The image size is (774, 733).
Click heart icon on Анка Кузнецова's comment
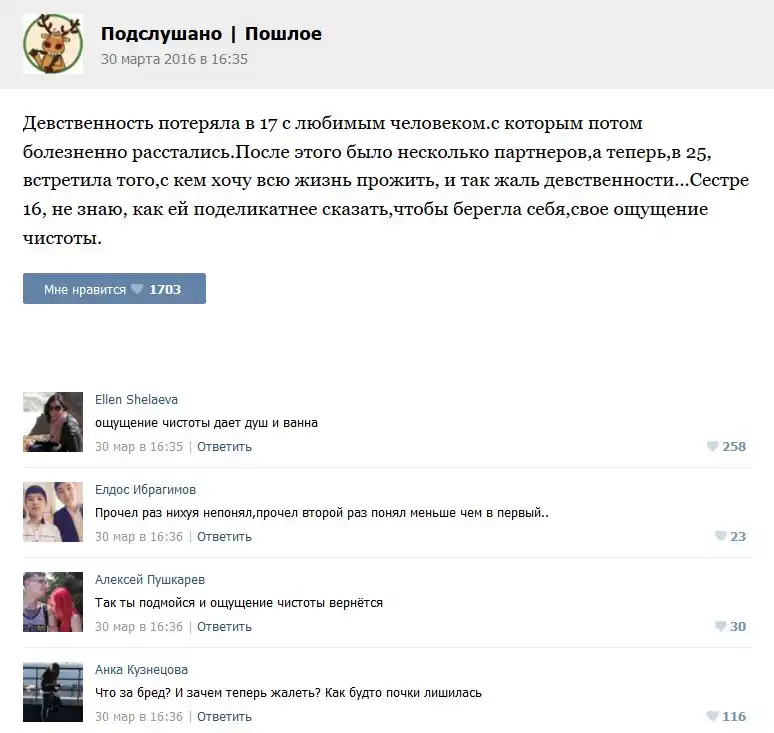tap(712, 716)
